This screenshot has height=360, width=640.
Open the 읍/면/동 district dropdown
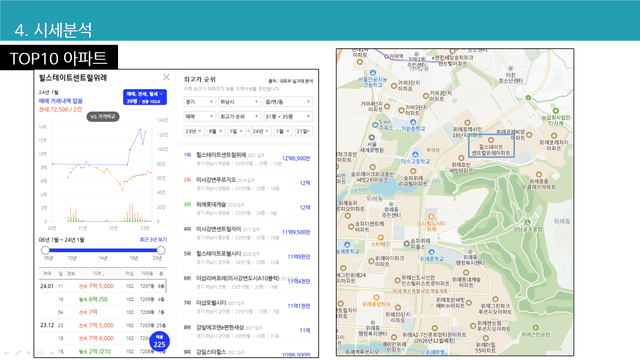[288, 102]
